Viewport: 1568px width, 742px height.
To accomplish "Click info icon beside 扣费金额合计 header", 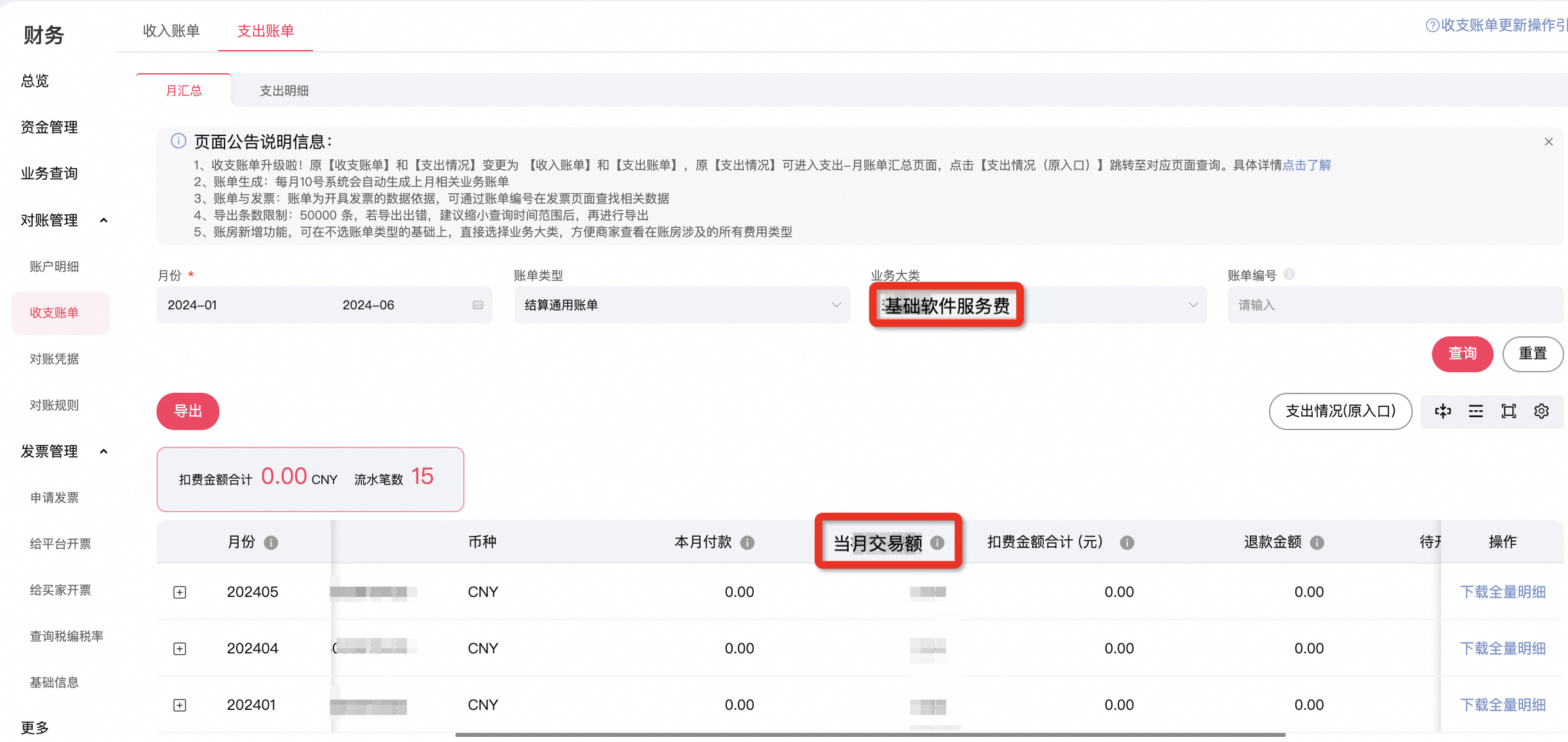I will [x=1127, y=543].
